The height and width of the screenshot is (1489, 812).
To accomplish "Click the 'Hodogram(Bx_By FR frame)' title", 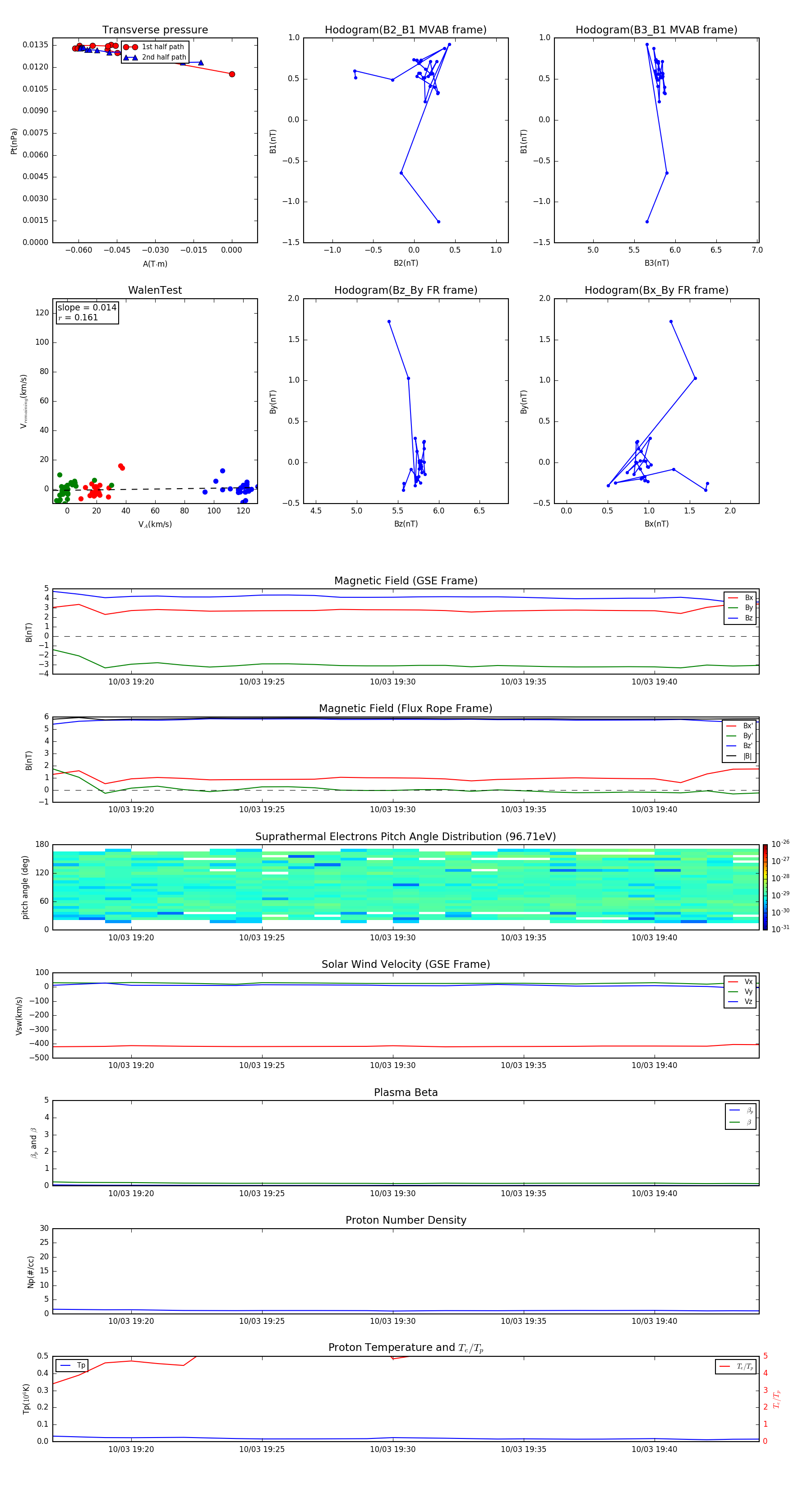I will click(x=656, y=290).
